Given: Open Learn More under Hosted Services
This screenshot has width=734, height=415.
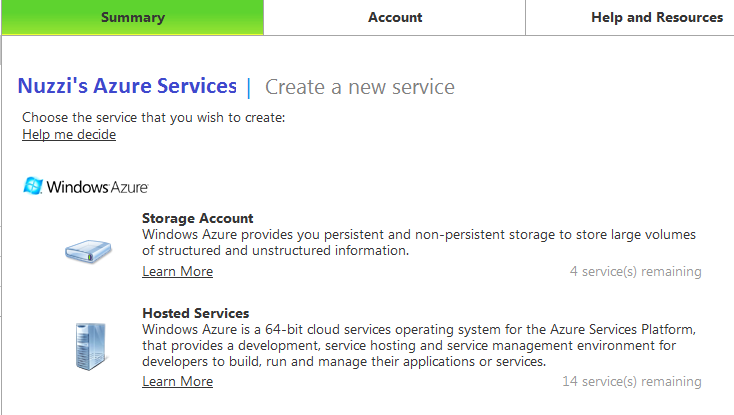Looking at the screenshot, I should click(177, 382).
